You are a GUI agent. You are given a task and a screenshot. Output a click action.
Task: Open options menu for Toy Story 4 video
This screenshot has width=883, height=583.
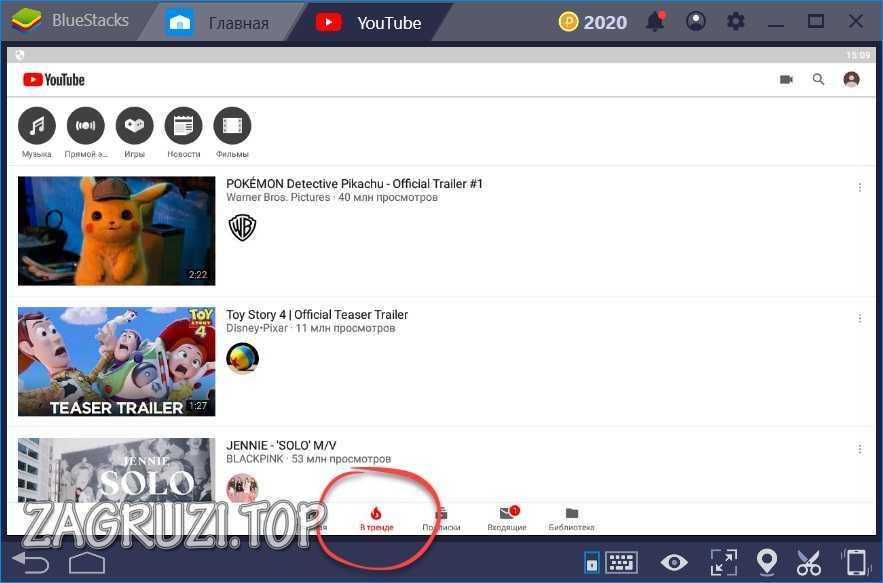click(x=859, y=318)
